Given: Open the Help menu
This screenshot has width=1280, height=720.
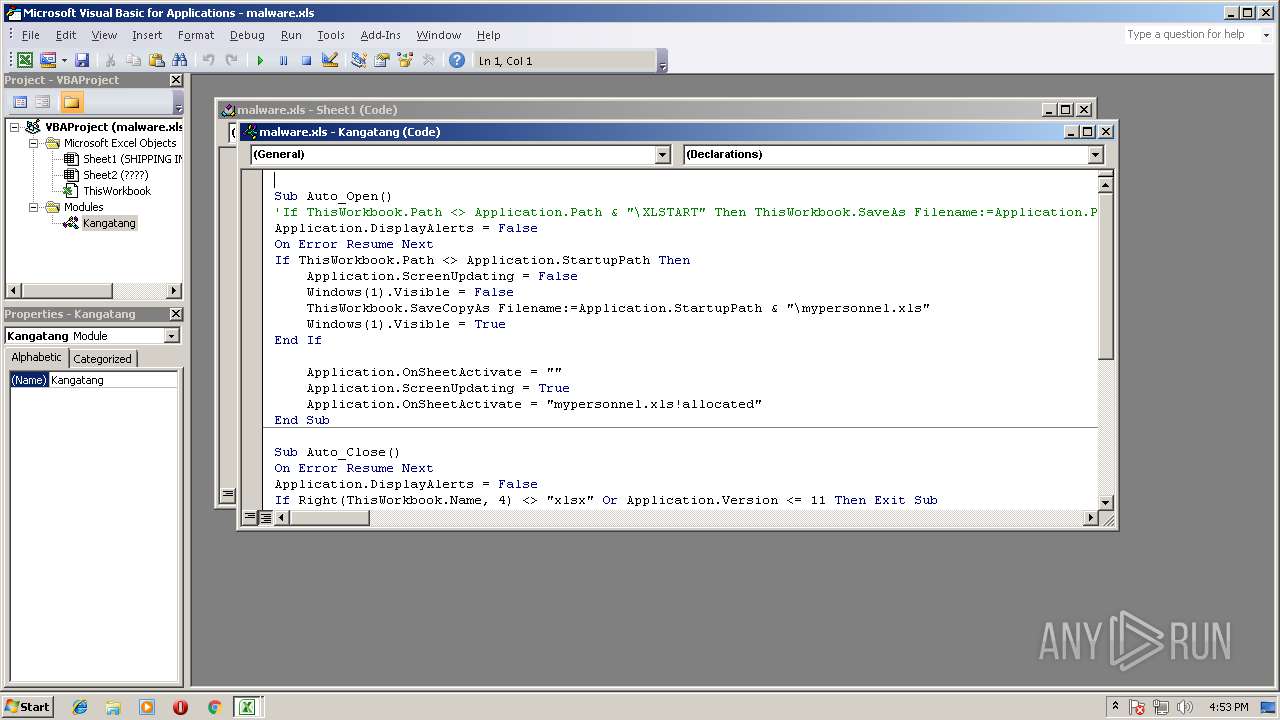Looking at the screenshot, I should 488,35.
